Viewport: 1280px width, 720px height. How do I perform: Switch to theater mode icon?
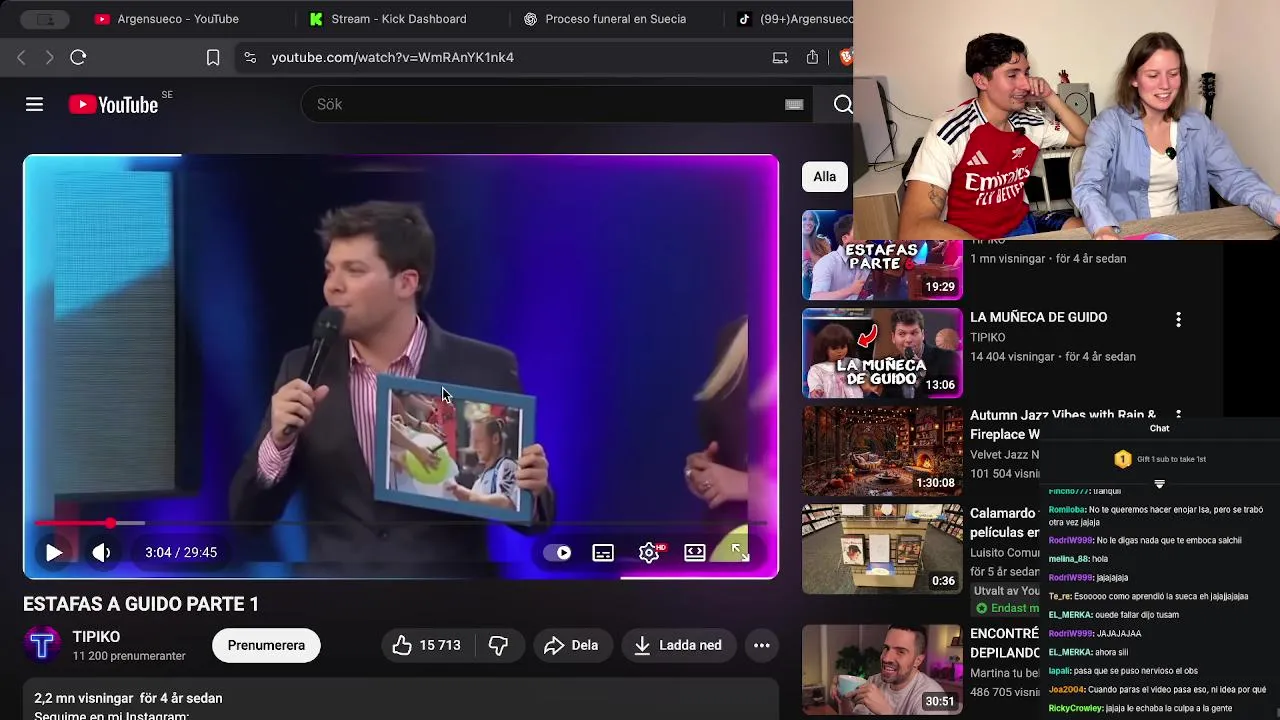tap(695, 552)
